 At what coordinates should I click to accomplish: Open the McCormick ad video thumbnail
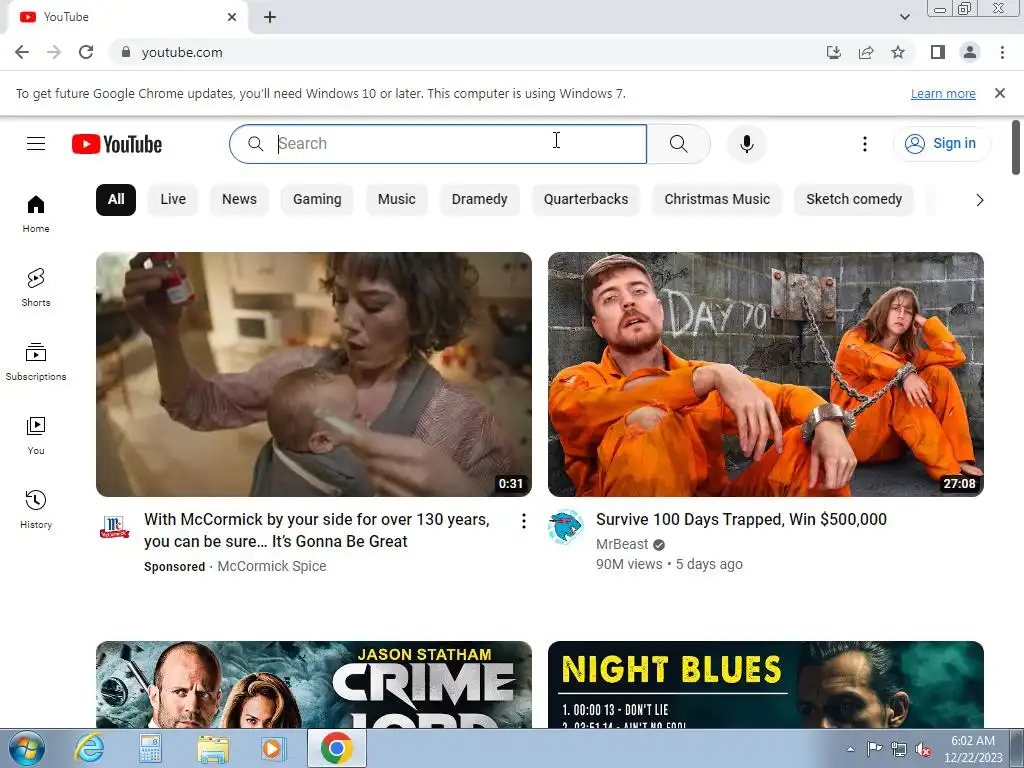pyautogui.click(x=313, y=374)
